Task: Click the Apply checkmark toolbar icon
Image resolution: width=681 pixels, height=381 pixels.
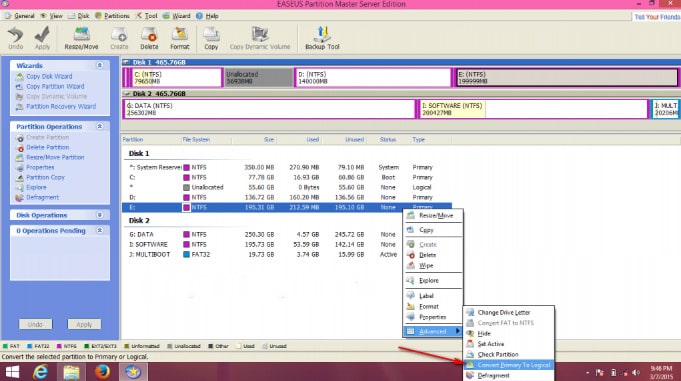Action: tap(42, 38)
